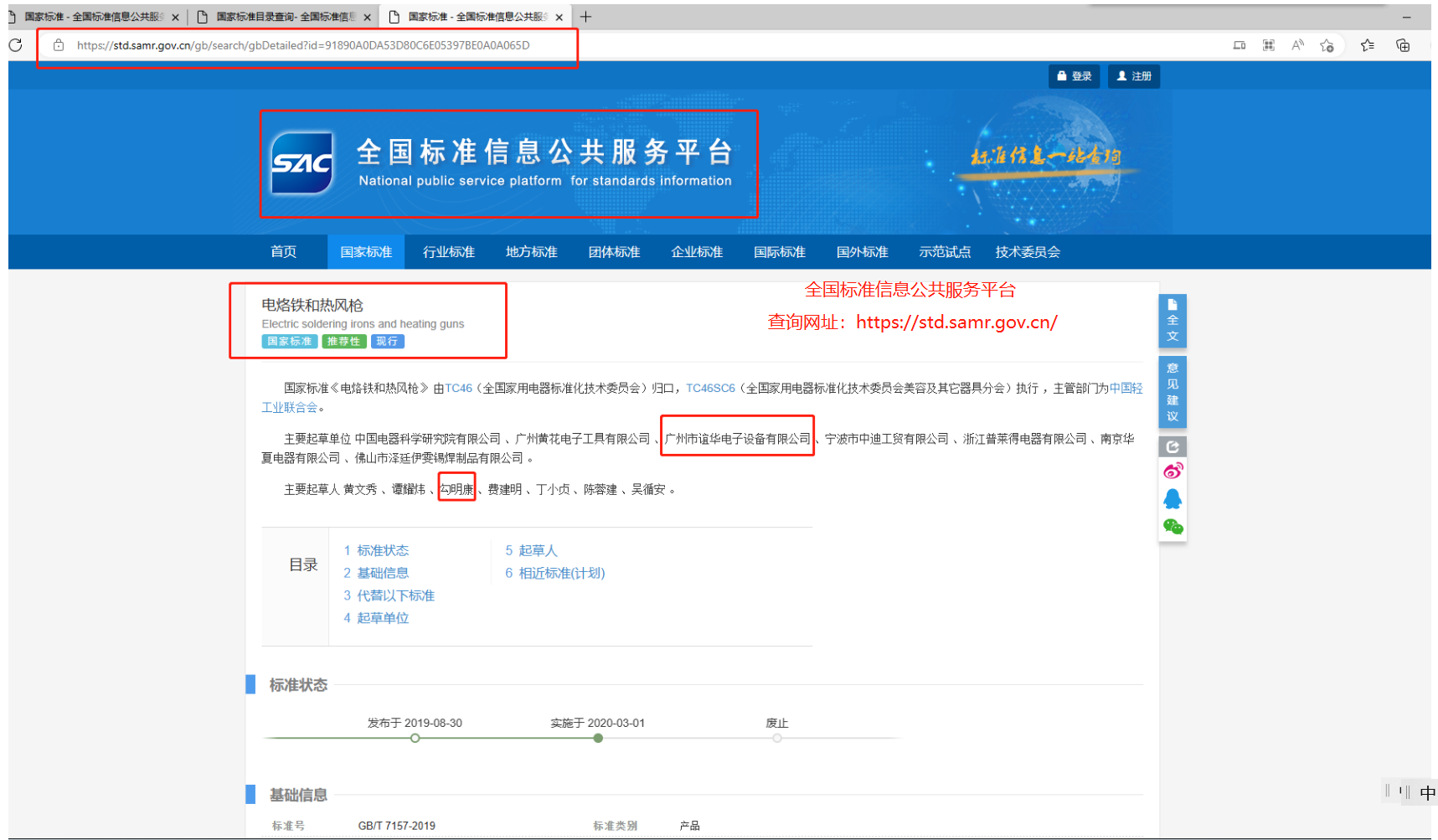Select 行业标准 navigation item

point(449,252)
